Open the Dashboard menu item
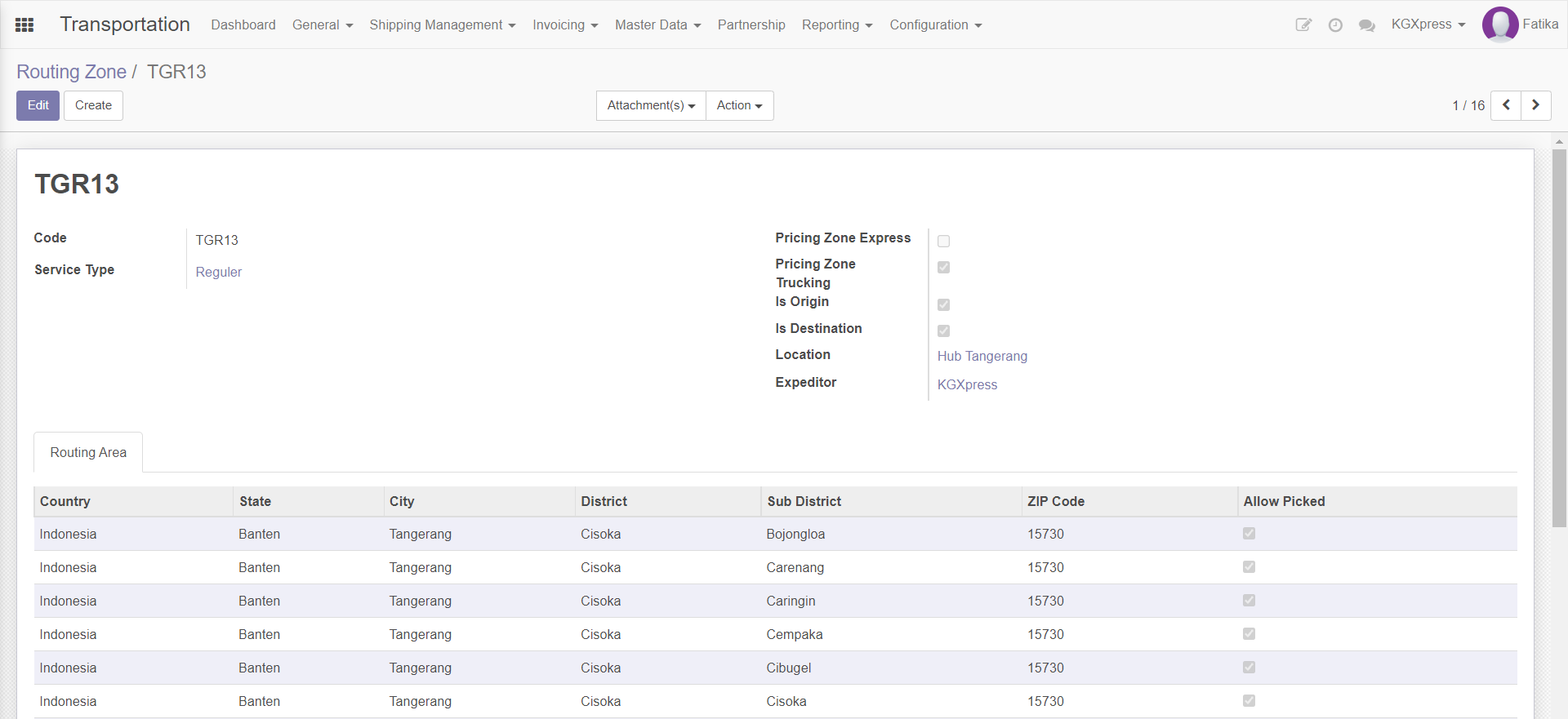Viewport: 1568px width, 719px height. (x=243, y=25)
